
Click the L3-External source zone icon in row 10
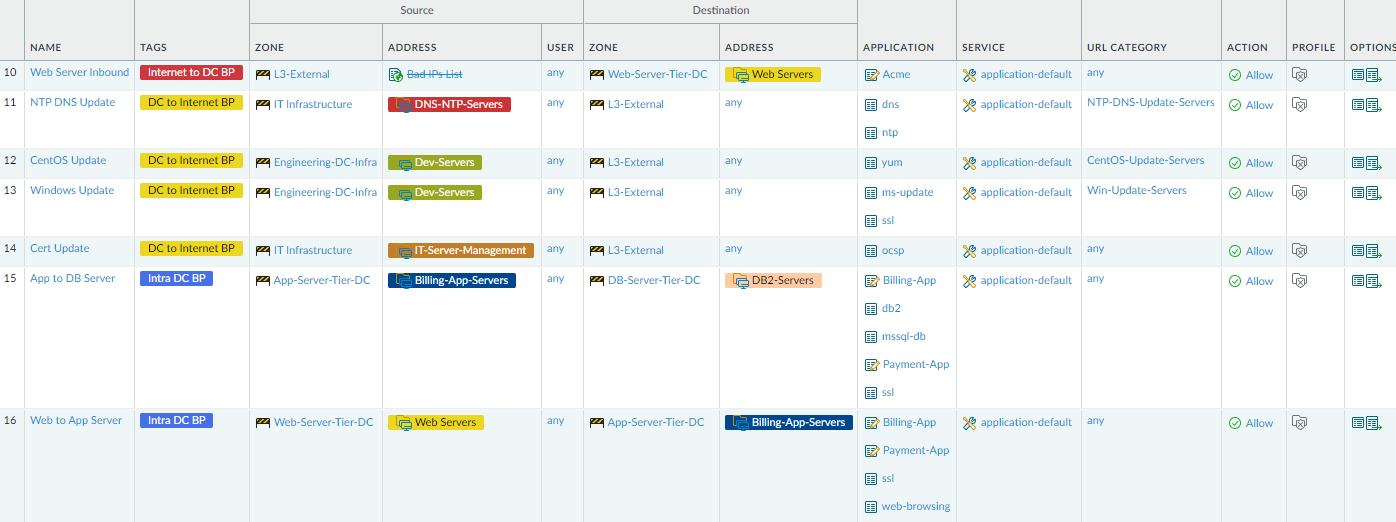(x=263, y=75)
